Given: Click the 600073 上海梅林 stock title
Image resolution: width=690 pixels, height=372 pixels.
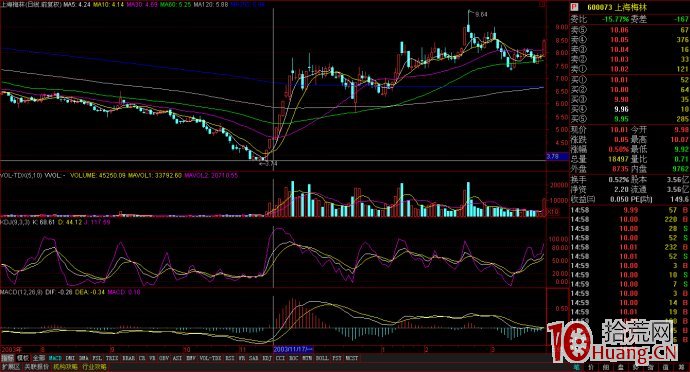Looking at the screenshot, I should 611,7.
